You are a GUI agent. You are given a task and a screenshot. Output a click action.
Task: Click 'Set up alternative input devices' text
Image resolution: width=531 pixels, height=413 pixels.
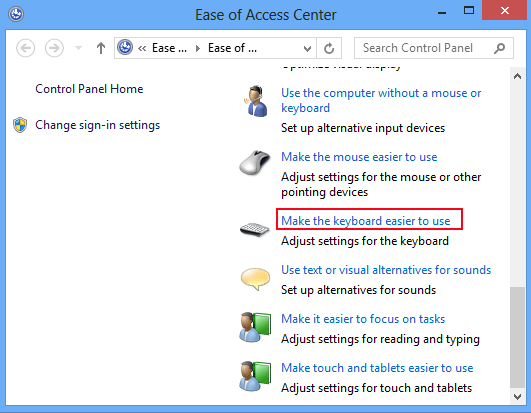(363, 128)
